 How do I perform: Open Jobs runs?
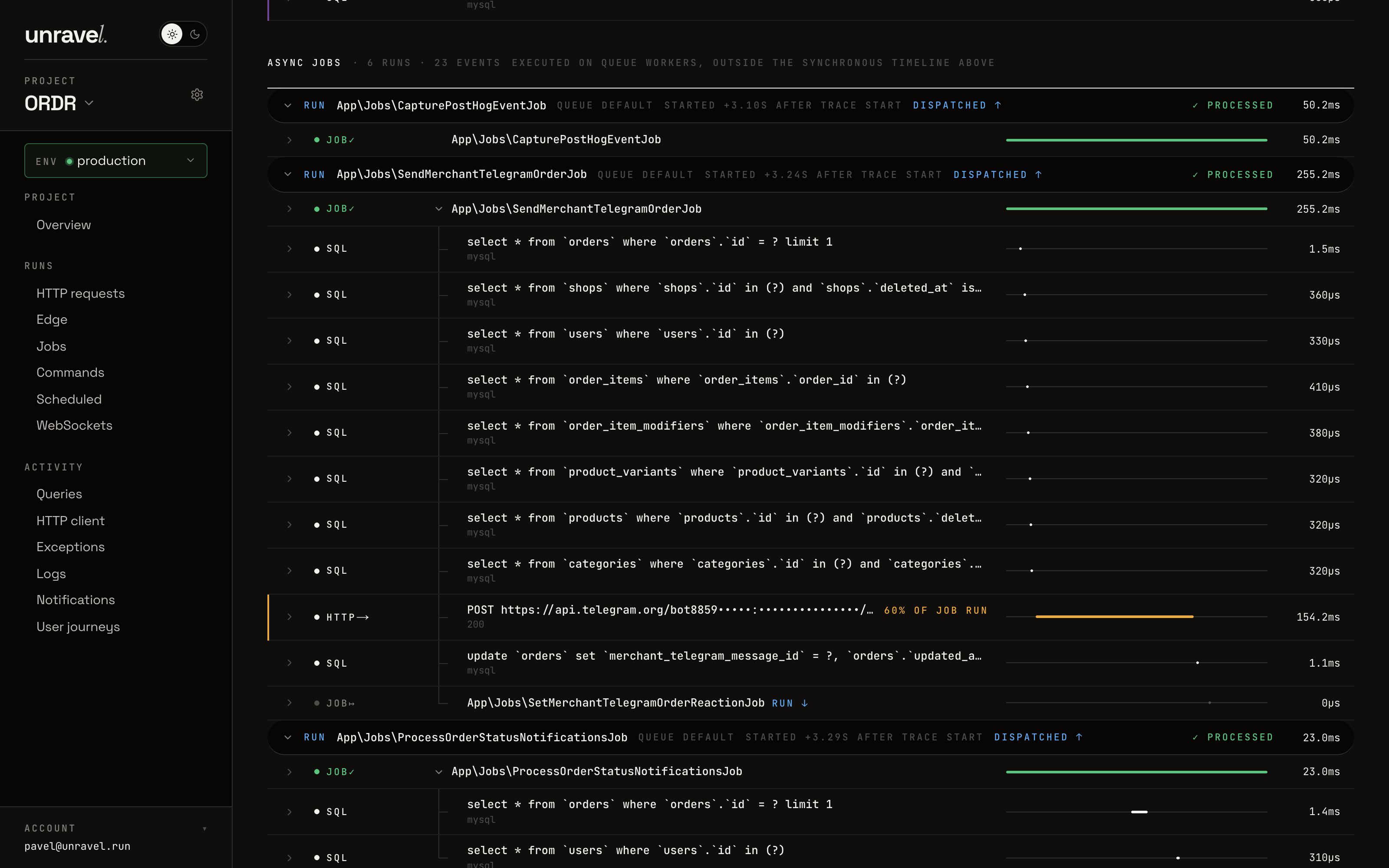[51, 346]
